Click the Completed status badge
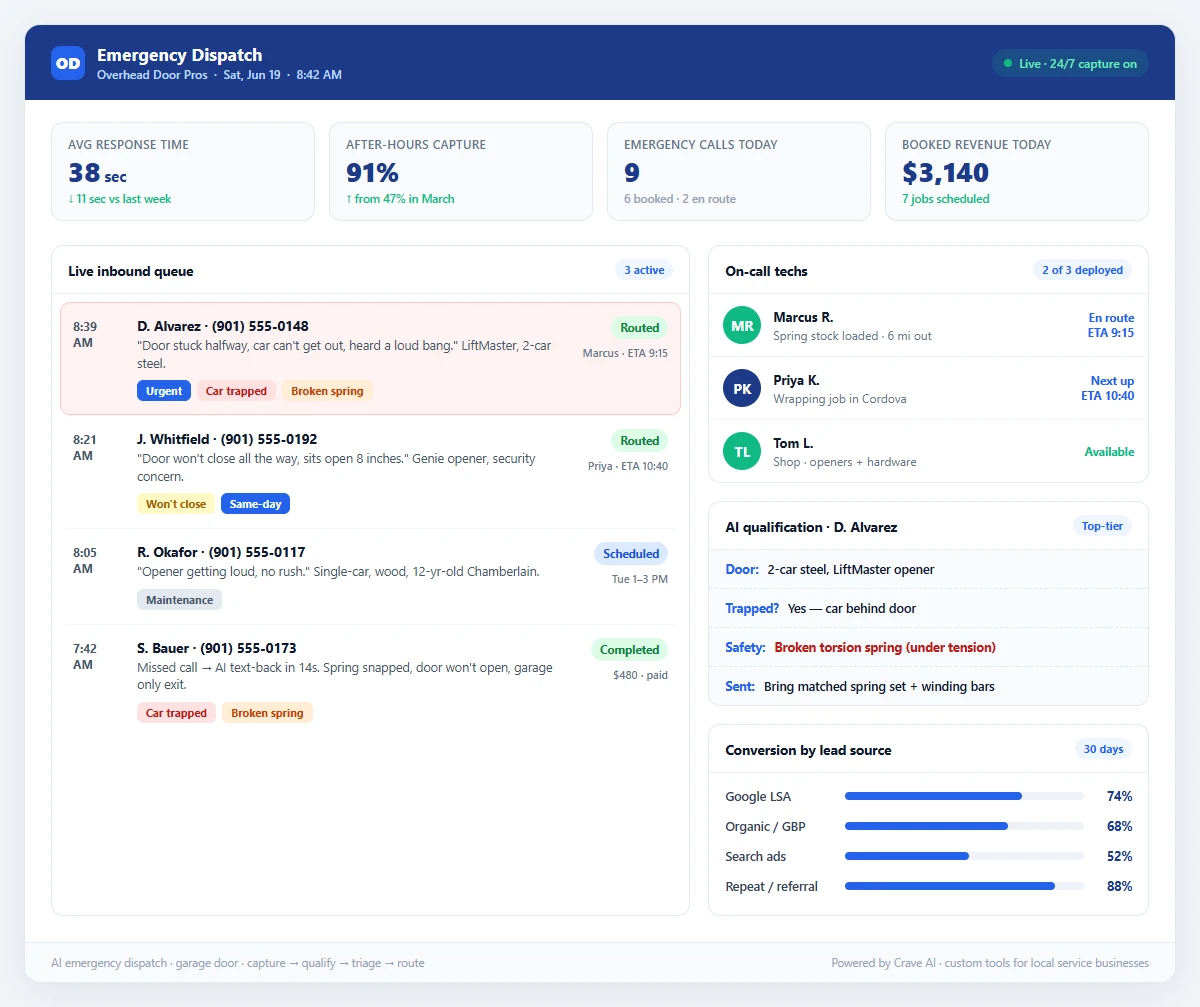 point(629,650)
